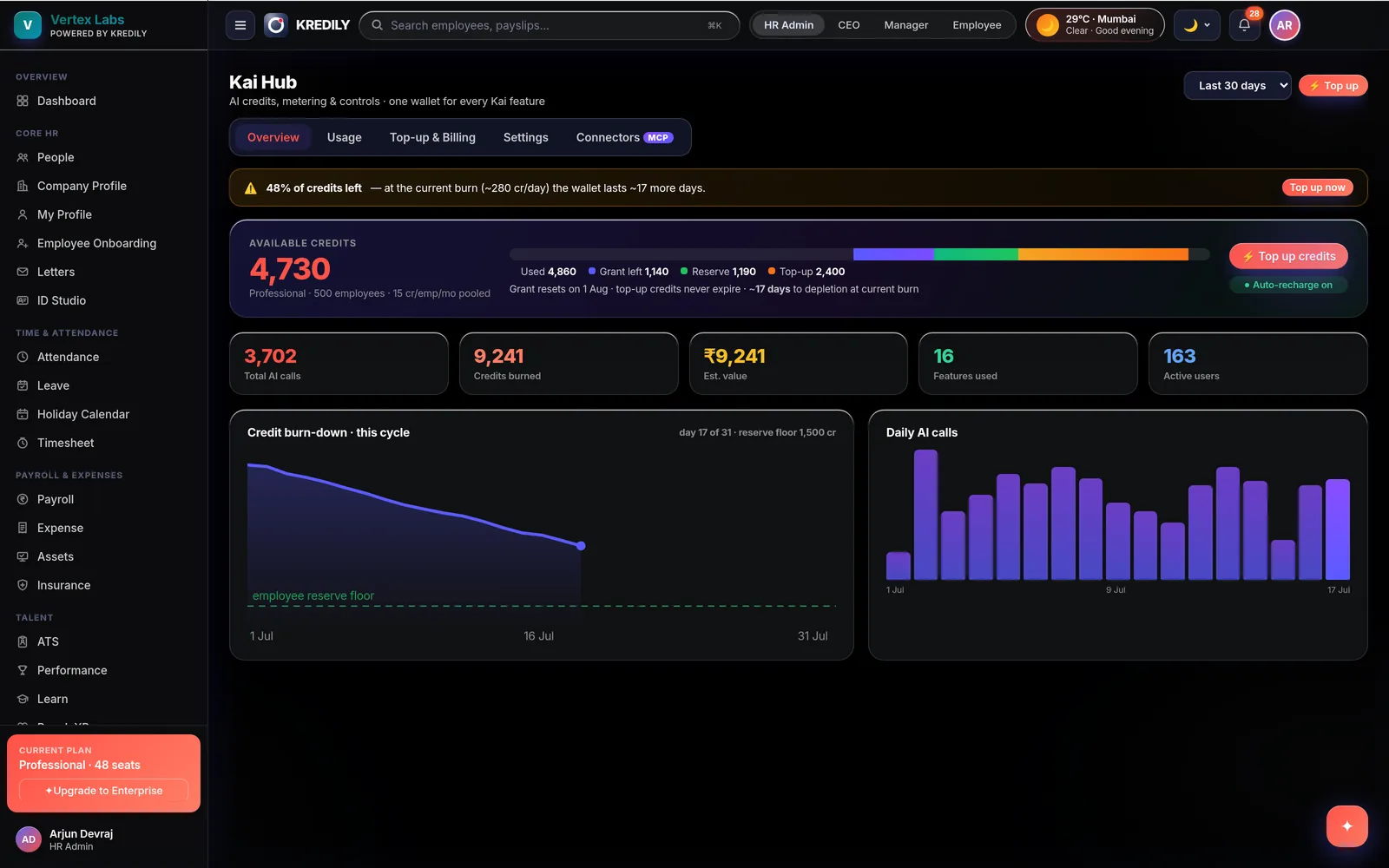Click the Employee Onboarding icon
This screenshot has height=868, width=1389.
(23, 243)
